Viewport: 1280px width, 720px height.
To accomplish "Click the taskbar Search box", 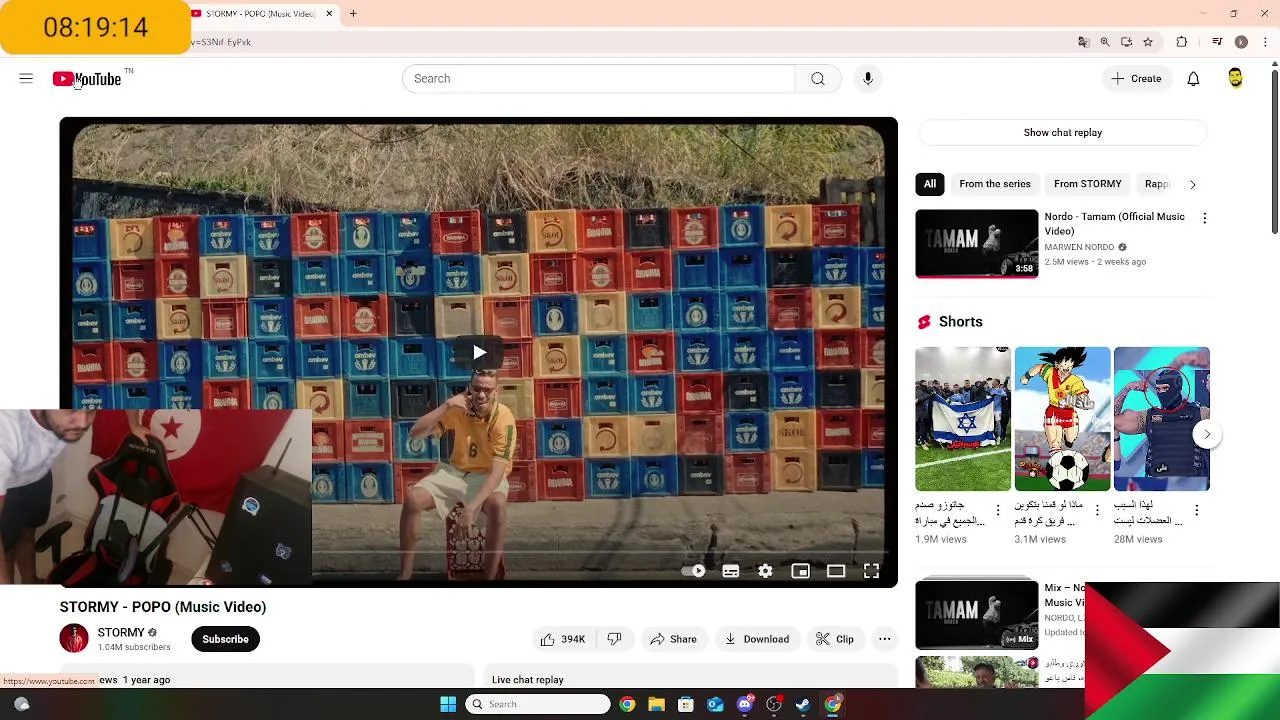I will (x=538, y=704).
